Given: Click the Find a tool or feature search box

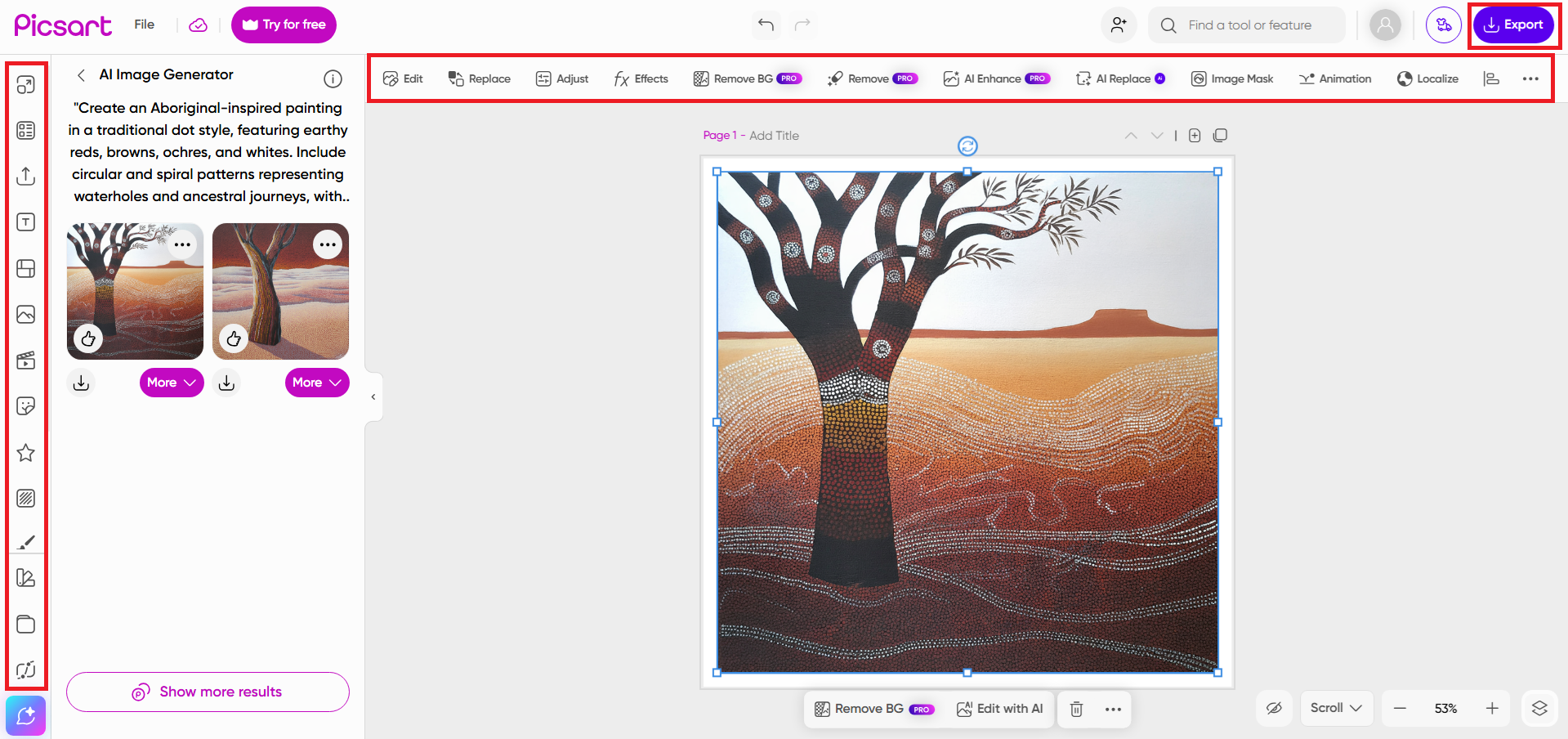Looking at the screenshot, I should [1247, 25].
